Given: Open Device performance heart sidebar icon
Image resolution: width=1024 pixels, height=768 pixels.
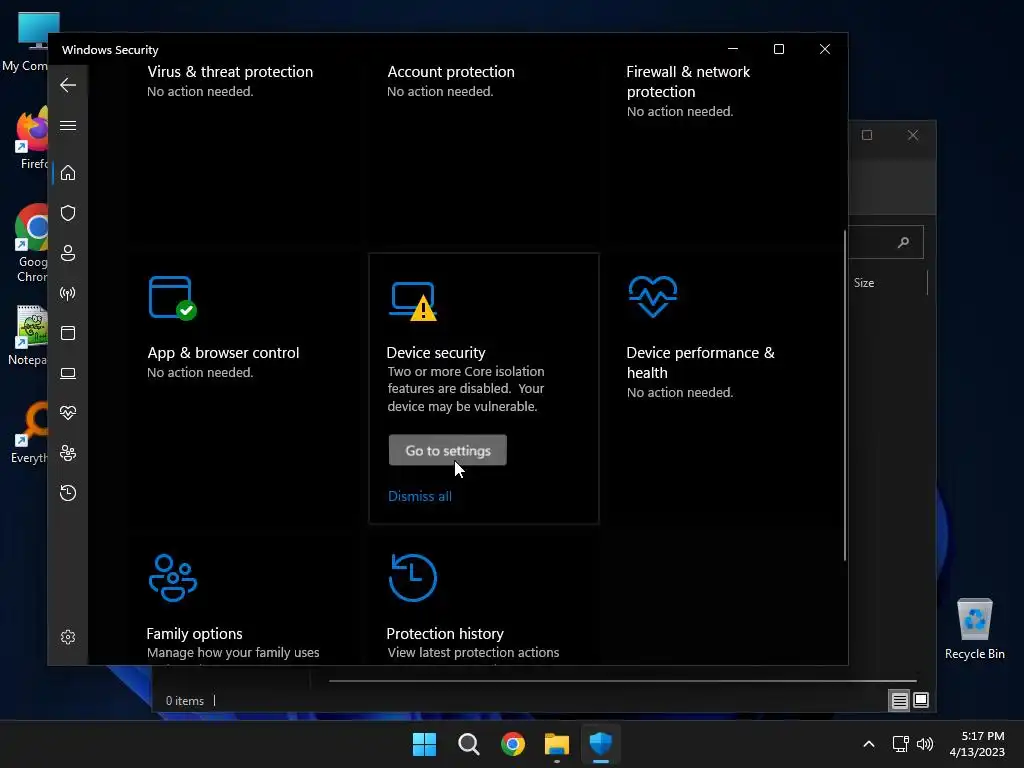Looking at the screenshot, I should point(68,413).
